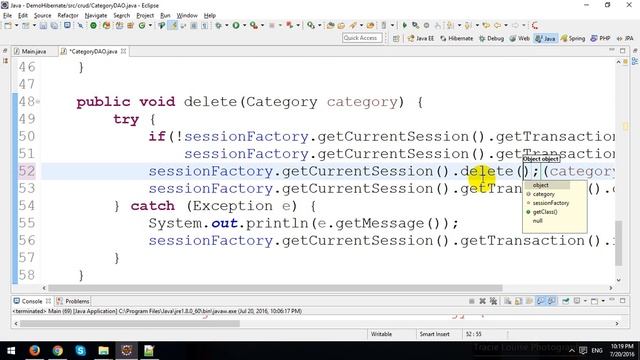
Task: Click the Terminate icon in Console toolbar
Action: (x=472, y=301)
